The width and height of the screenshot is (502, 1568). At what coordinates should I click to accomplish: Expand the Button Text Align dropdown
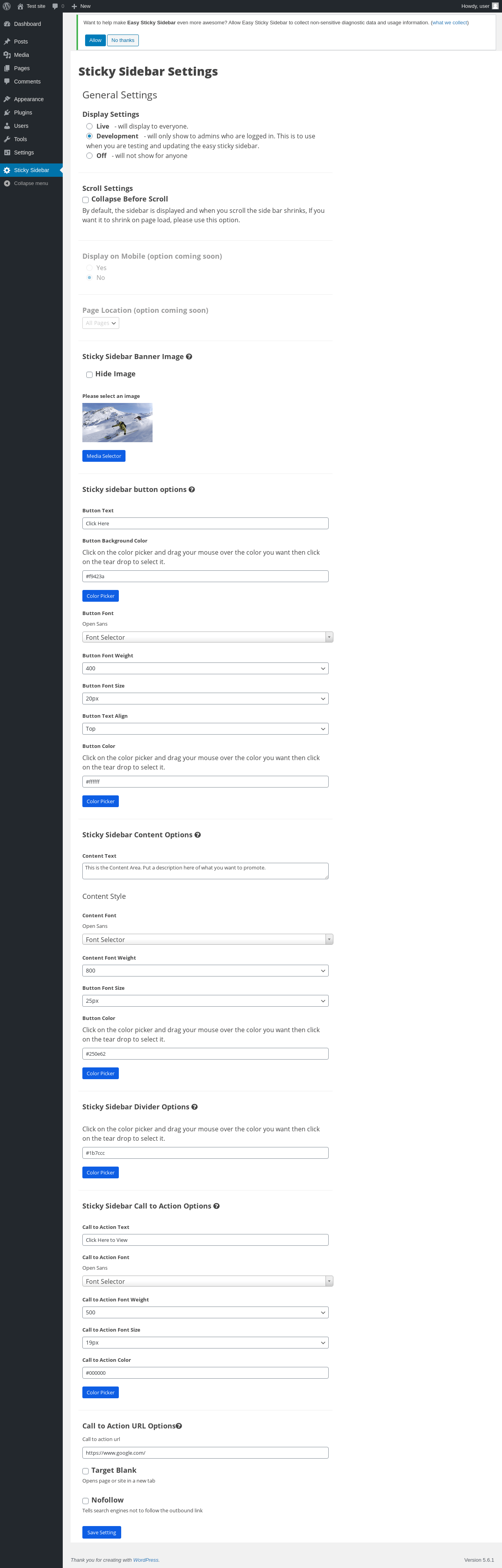point(205,729)
